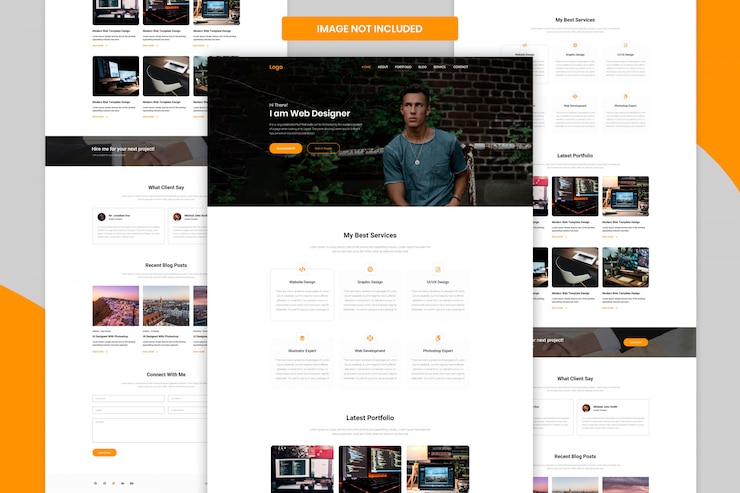Image resolution: width=740 pixels, height=493 pixels.
Task: Open the BLOG menu item
Action: click(422, 67)
